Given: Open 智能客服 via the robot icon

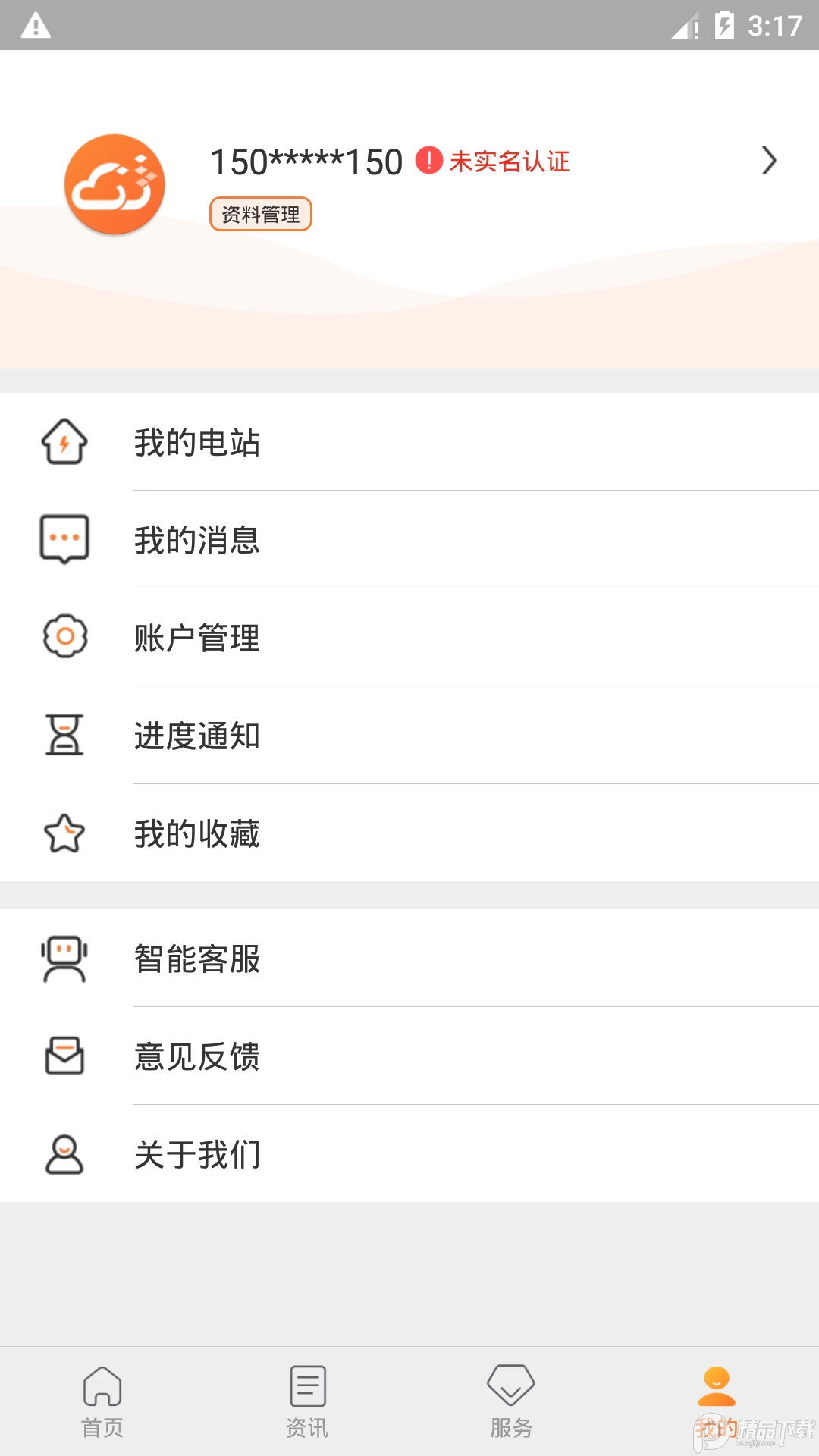Looking at the screenshot, I should pyautogui.click(x=64, y=959).
